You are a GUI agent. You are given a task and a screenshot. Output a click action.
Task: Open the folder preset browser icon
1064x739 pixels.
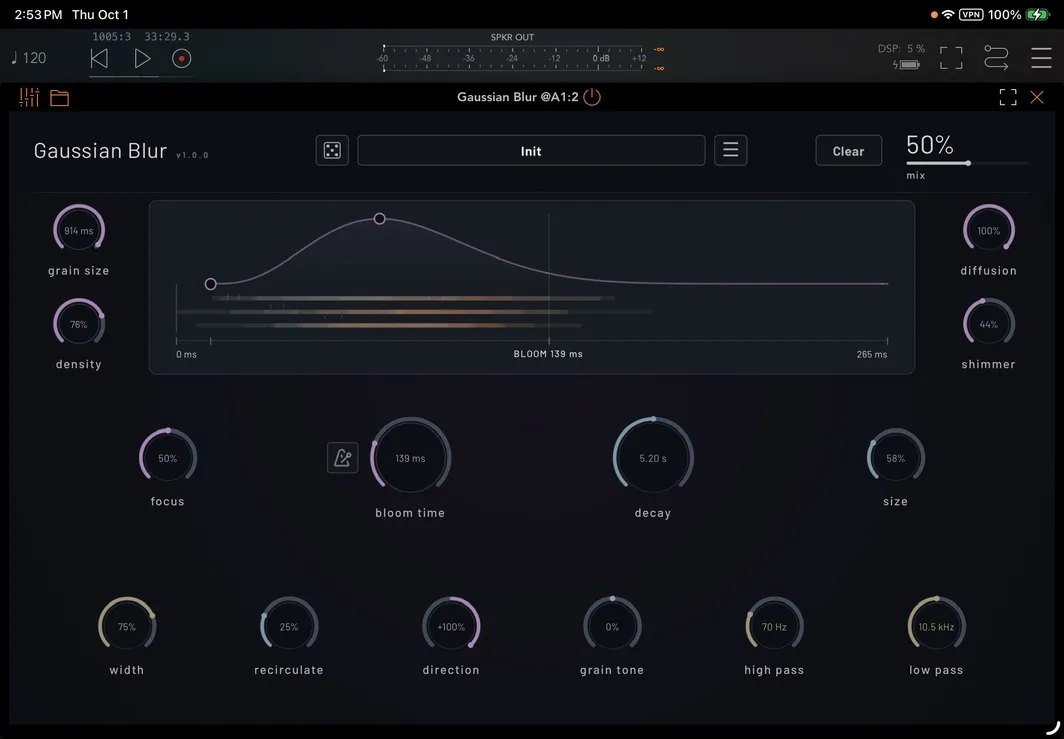[60, 98]
